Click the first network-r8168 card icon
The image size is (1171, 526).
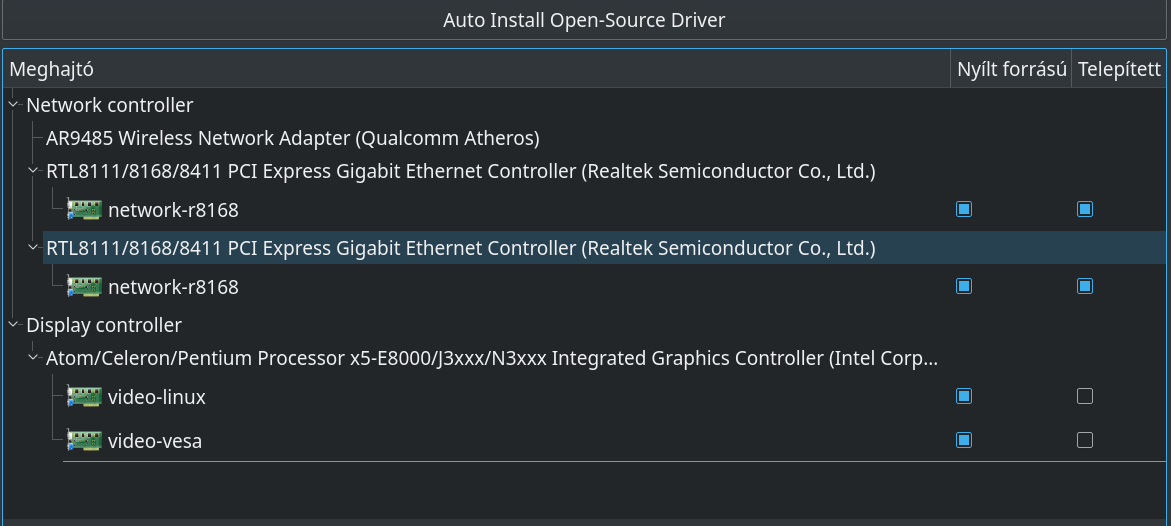[84, 209]
